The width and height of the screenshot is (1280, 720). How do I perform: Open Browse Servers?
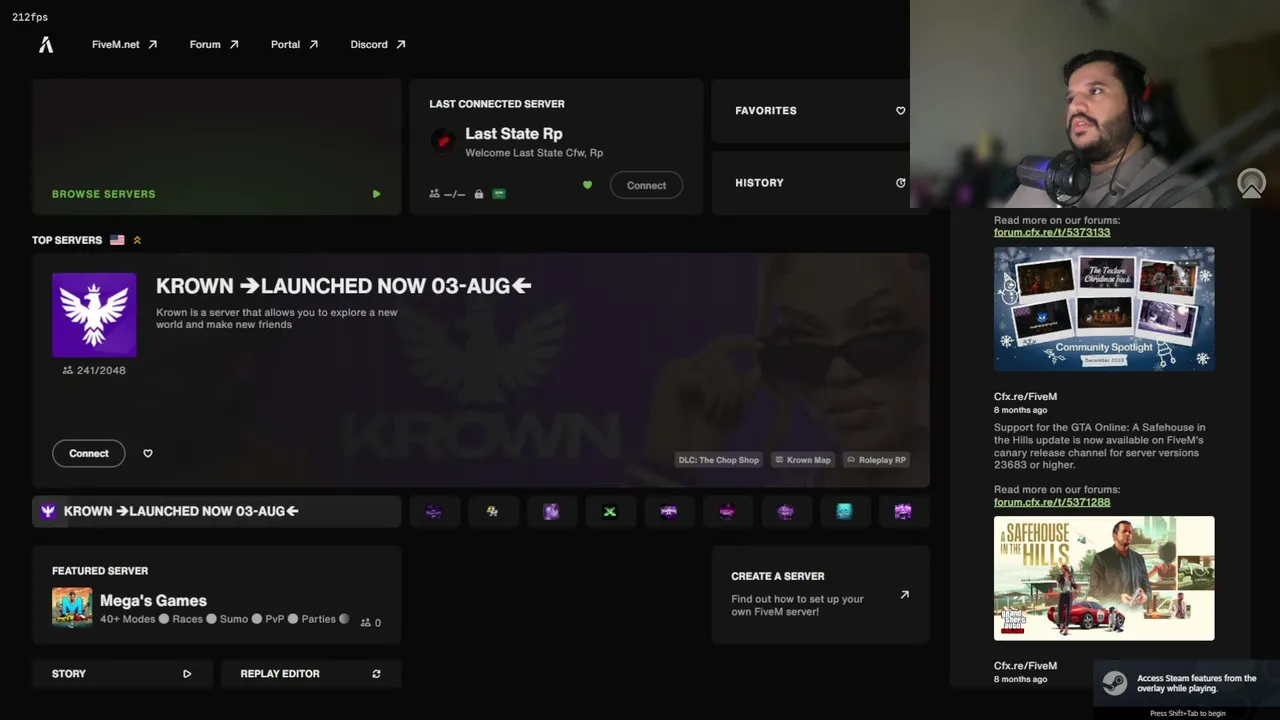[x=216, y=147]
